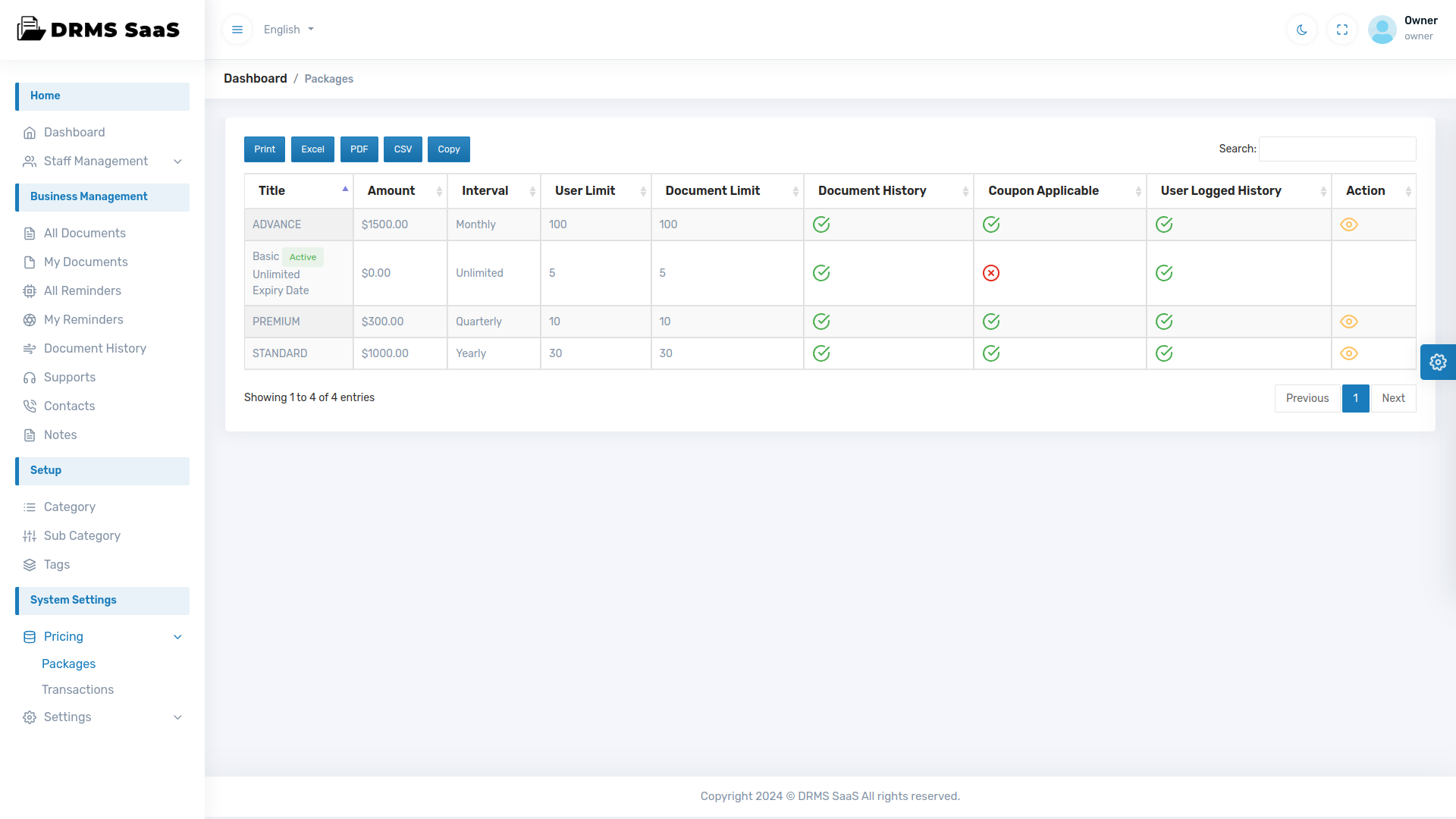This screenshot has width=1456, height=819.
Task: Open the Dashboard via sidebar icon
Action: point(74,132)
